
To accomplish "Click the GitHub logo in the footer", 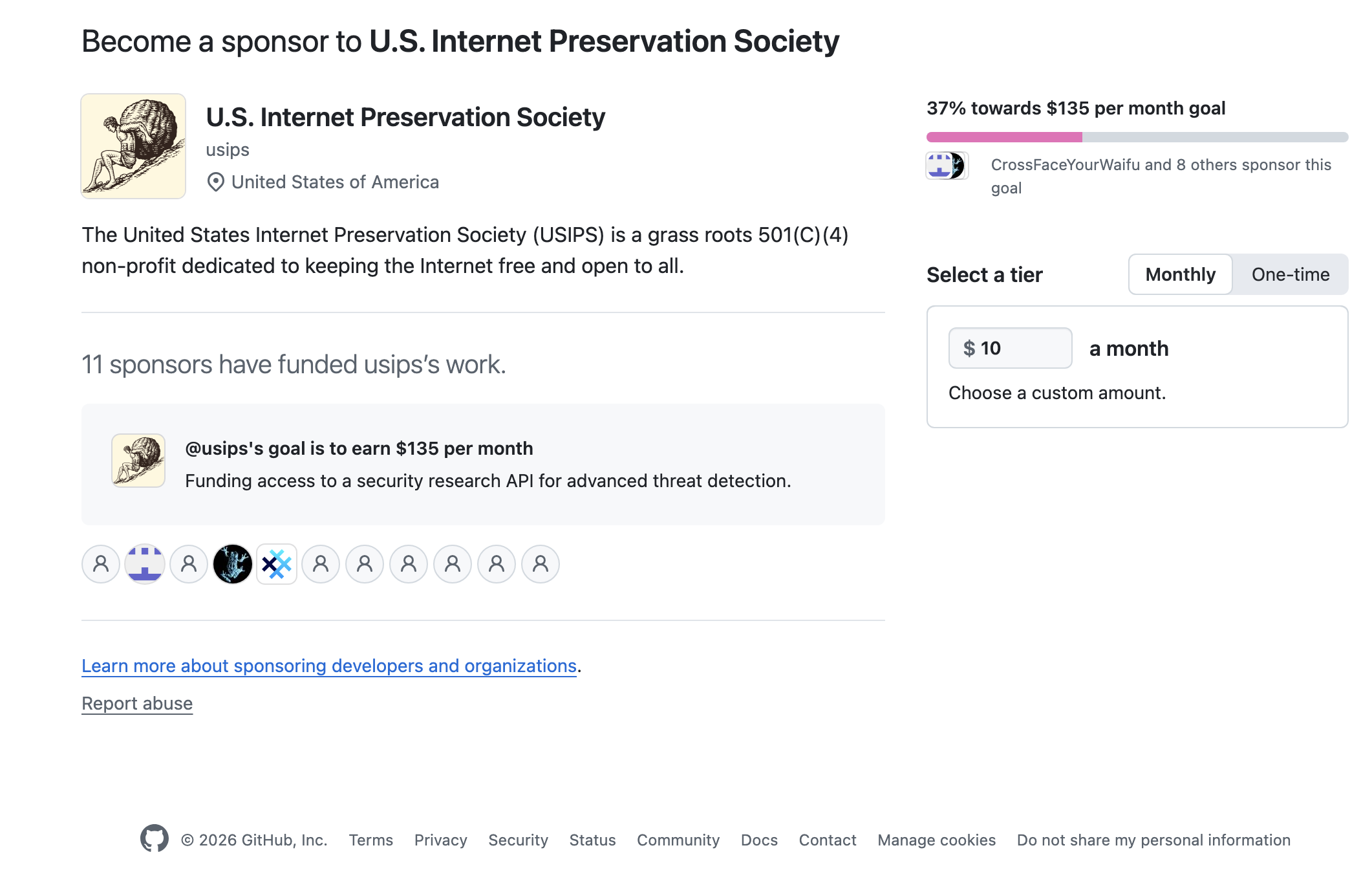I will click(154, 838).
